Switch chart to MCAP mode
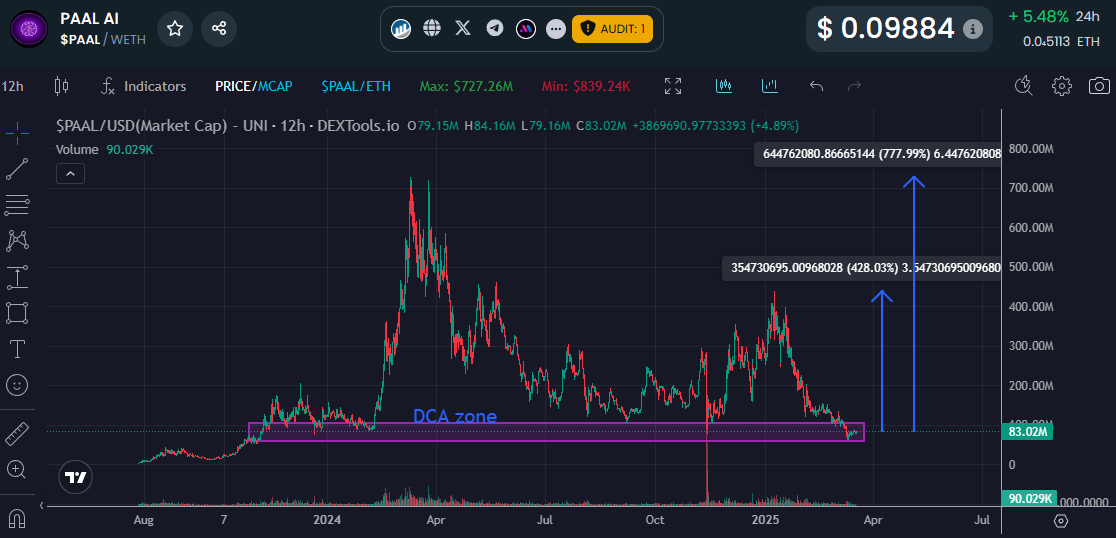Image resolution: width=1116 pixels, height=538 pixels. tap(275, 86)
